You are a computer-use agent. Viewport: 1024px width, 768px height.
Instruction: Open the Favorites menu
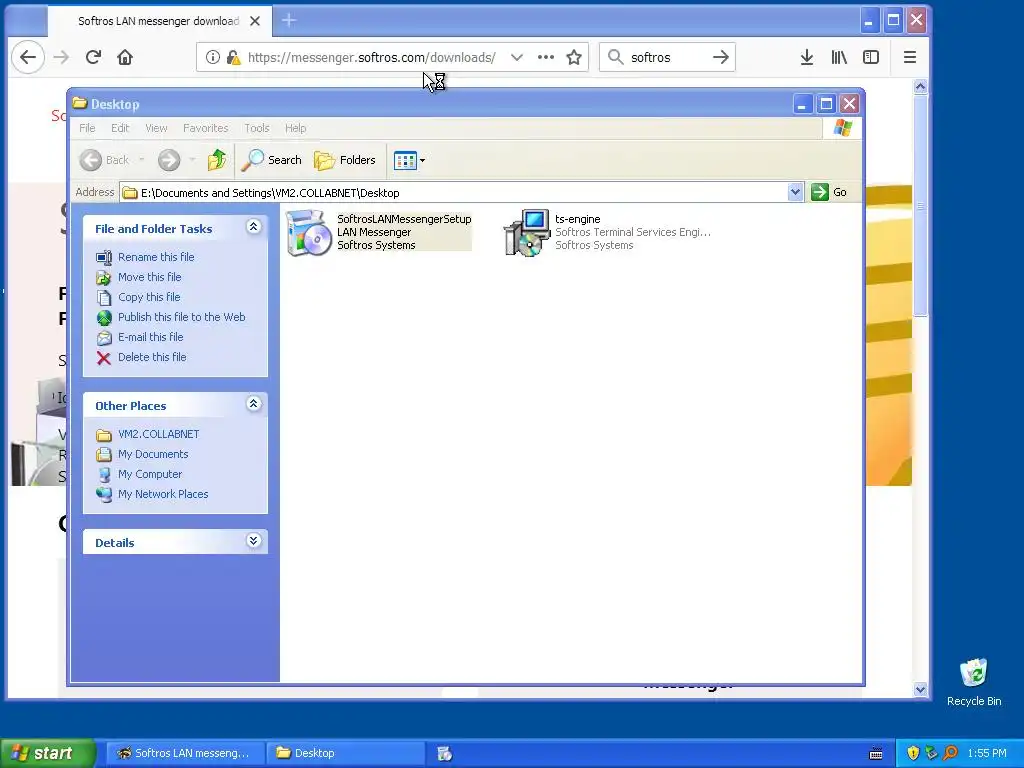206,128
